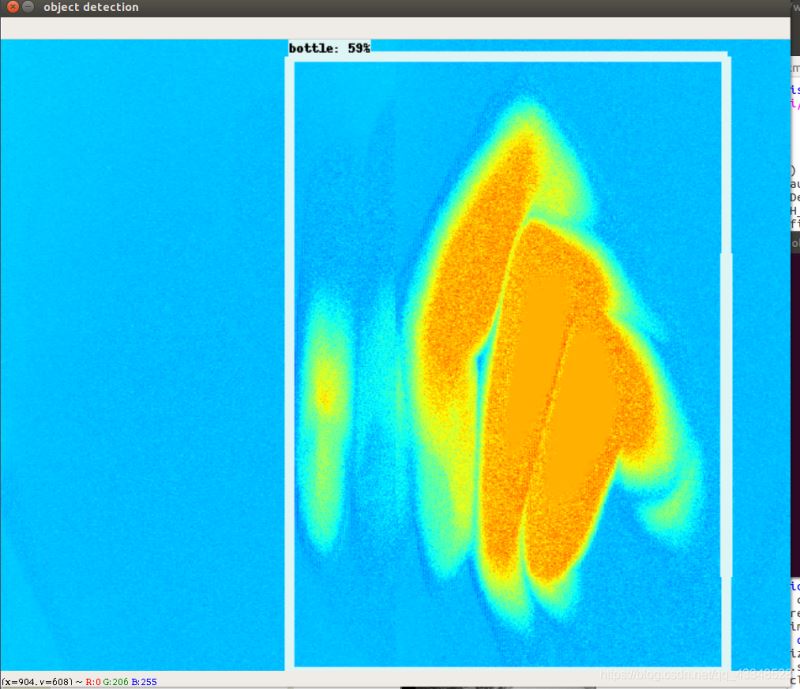The width and height of the screenshot is (800, 689).
Task: Click the 'object detection' title bar text
Action: [91, 7]
